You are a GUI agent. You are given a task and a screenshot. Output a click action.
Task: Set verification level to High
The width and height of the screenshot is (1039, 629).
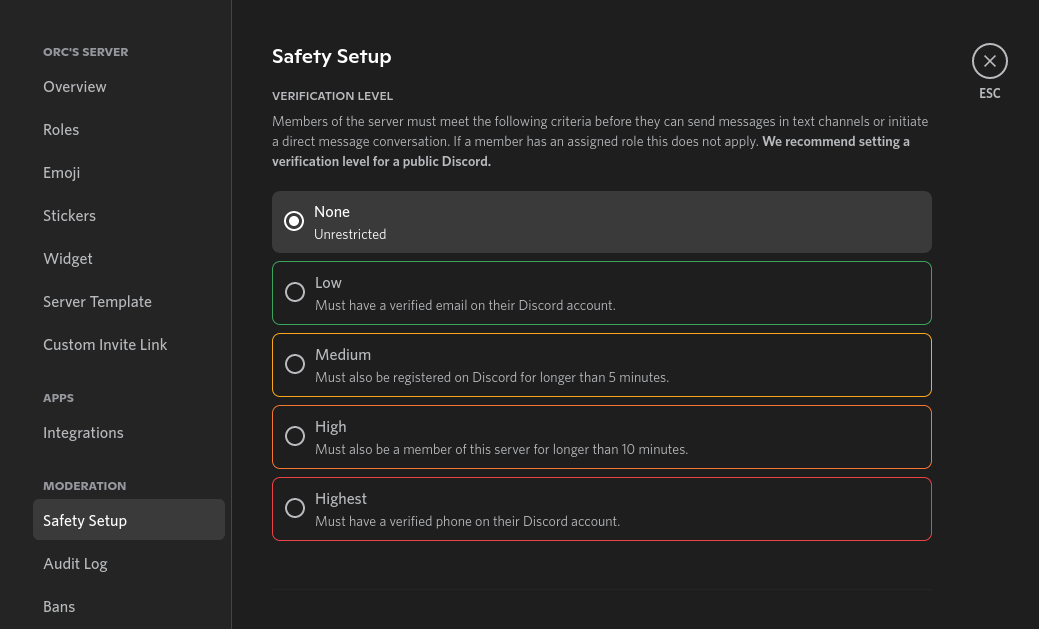(295, 436)
